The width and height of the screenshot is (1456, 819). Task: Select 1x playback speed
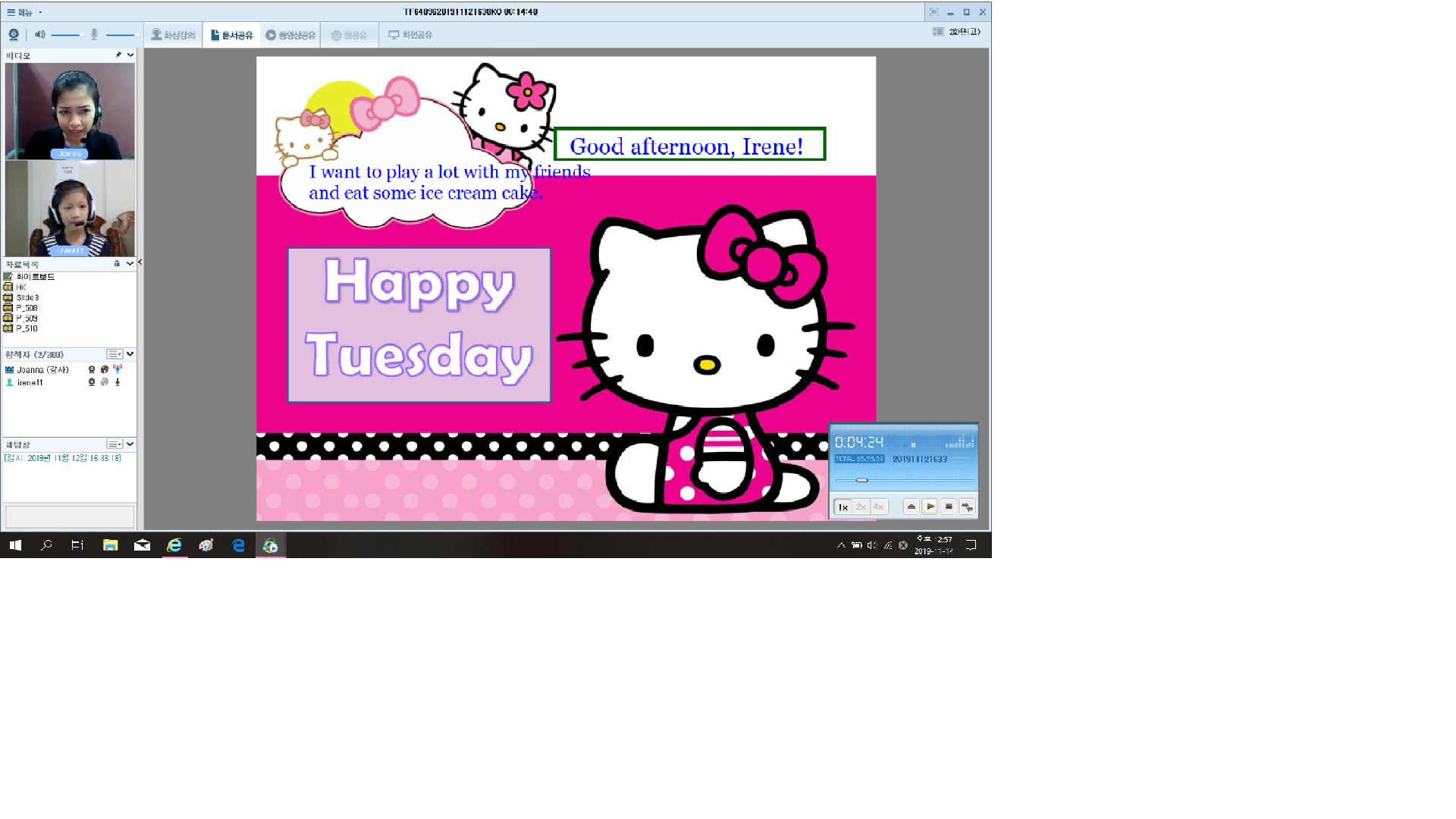tap(843, 507)
